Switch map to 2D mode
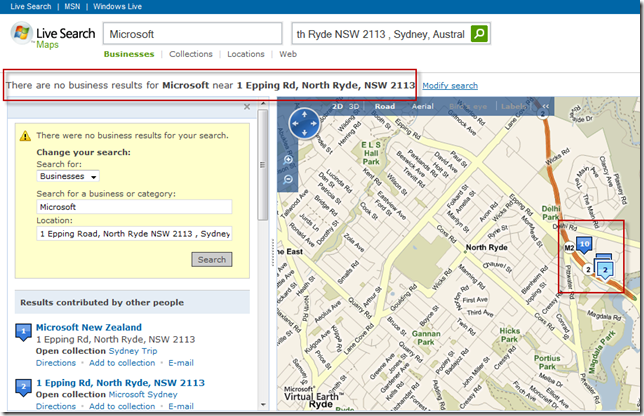 [x=338, y=105]
